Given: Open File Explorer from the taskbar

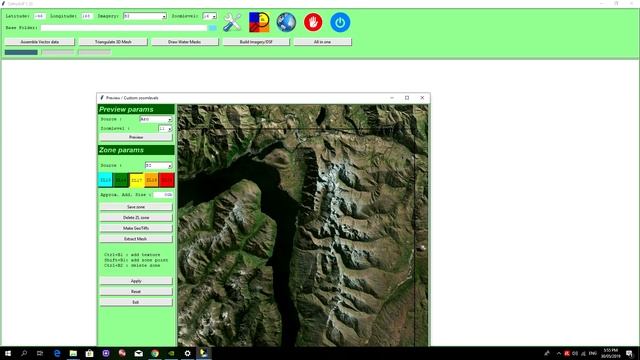Looking at the screenshot, I should coord(73,353).
